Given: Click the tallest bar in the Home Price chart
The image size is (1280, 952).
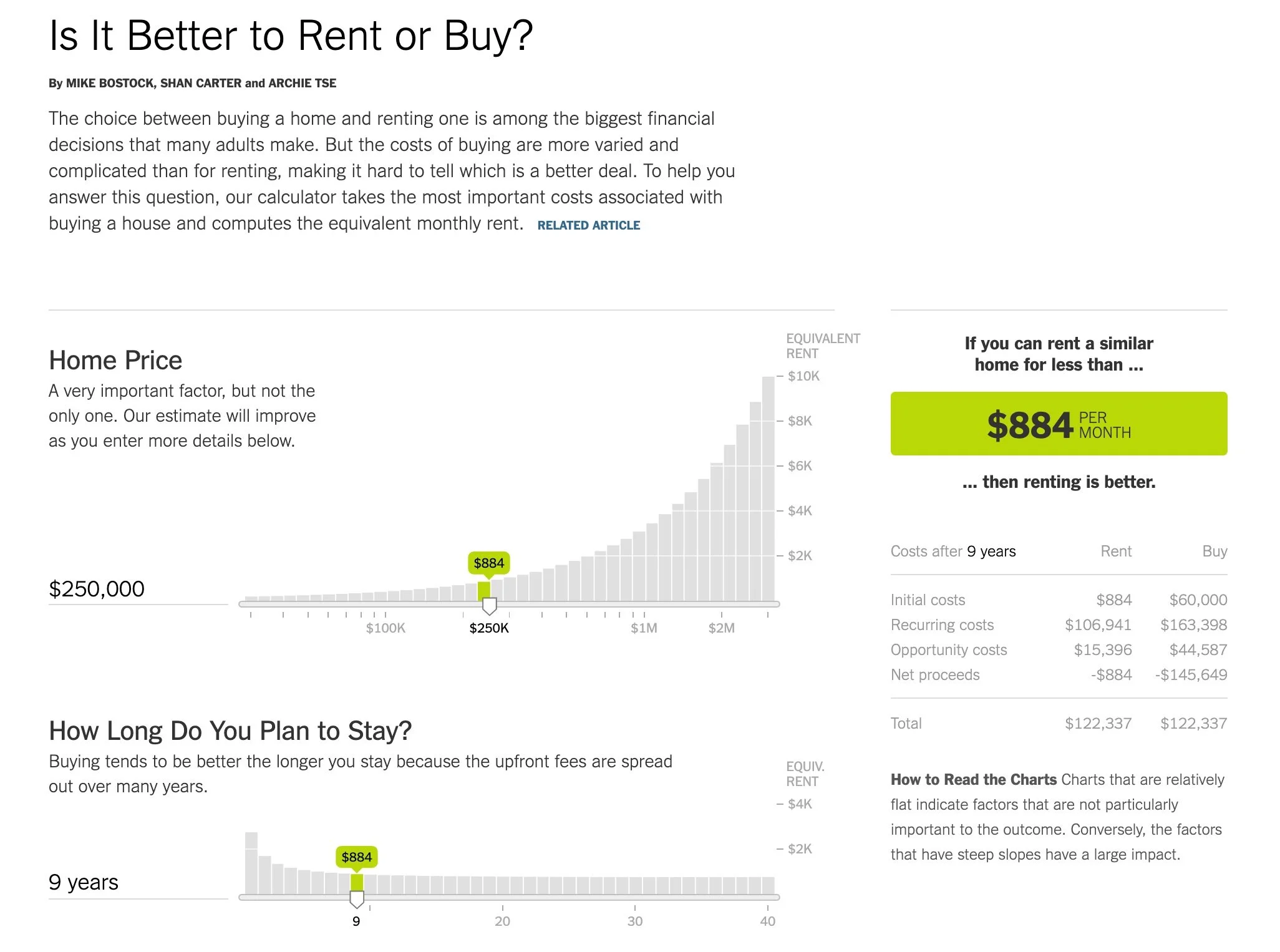Looking at the screenshot, I should click(x=768, y=488).
